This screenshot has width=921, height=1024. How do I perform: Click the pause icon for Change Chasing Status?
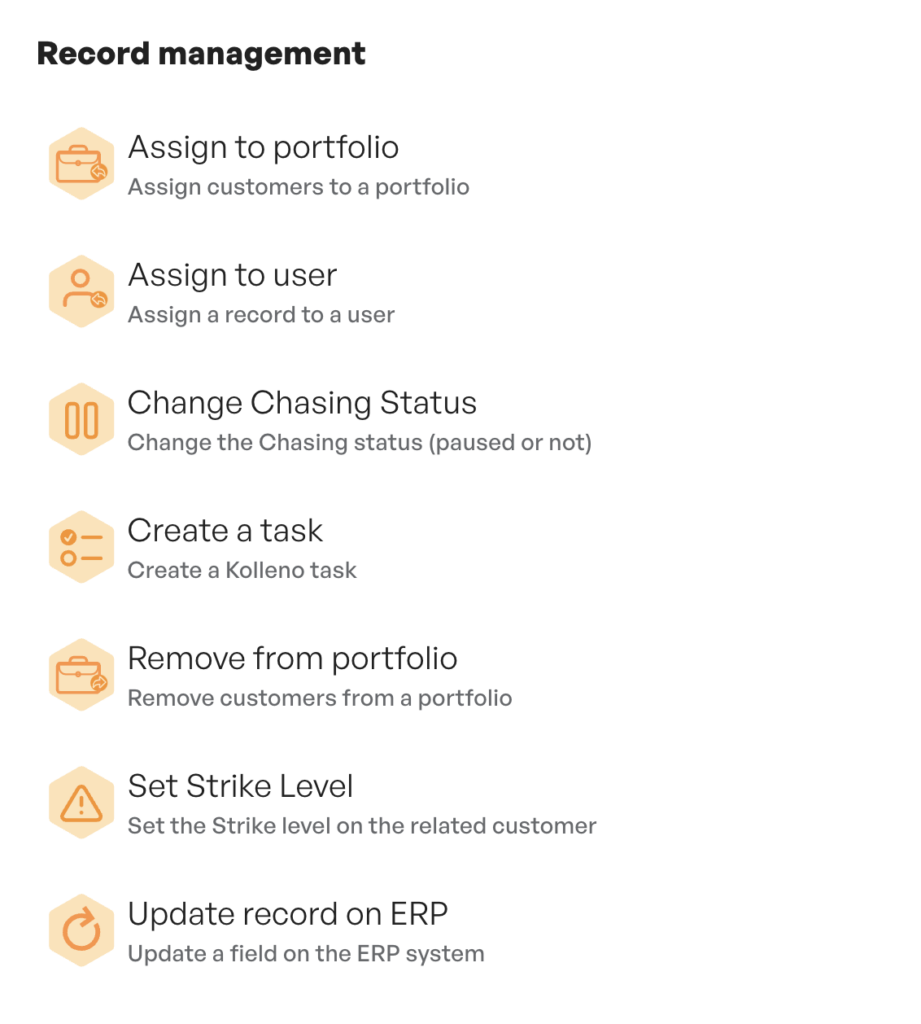point(81,420)
